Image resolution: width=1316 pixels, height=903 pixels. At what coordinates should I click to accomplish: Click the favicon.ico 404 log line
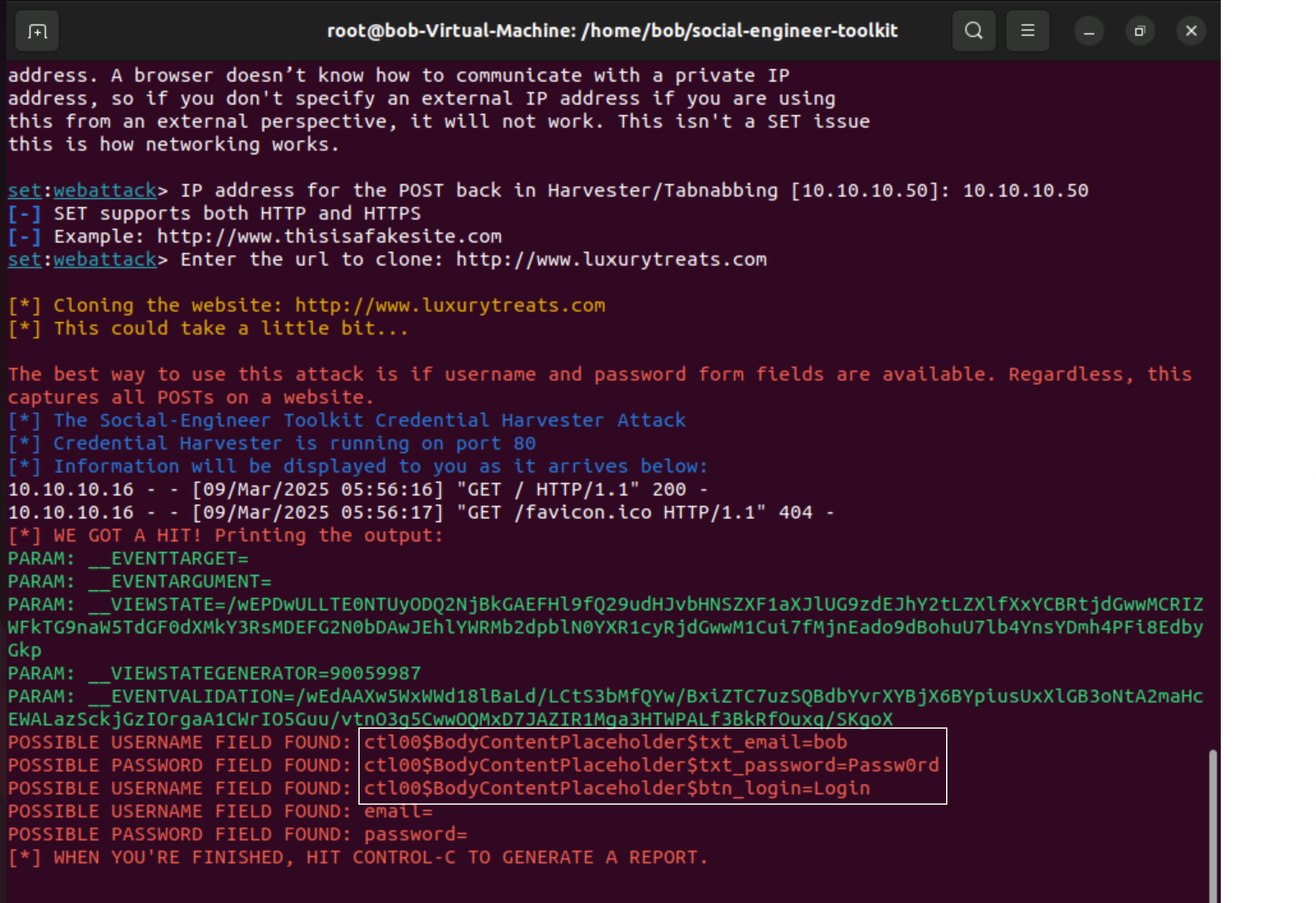pyautogui.click(x=421, y=512)
